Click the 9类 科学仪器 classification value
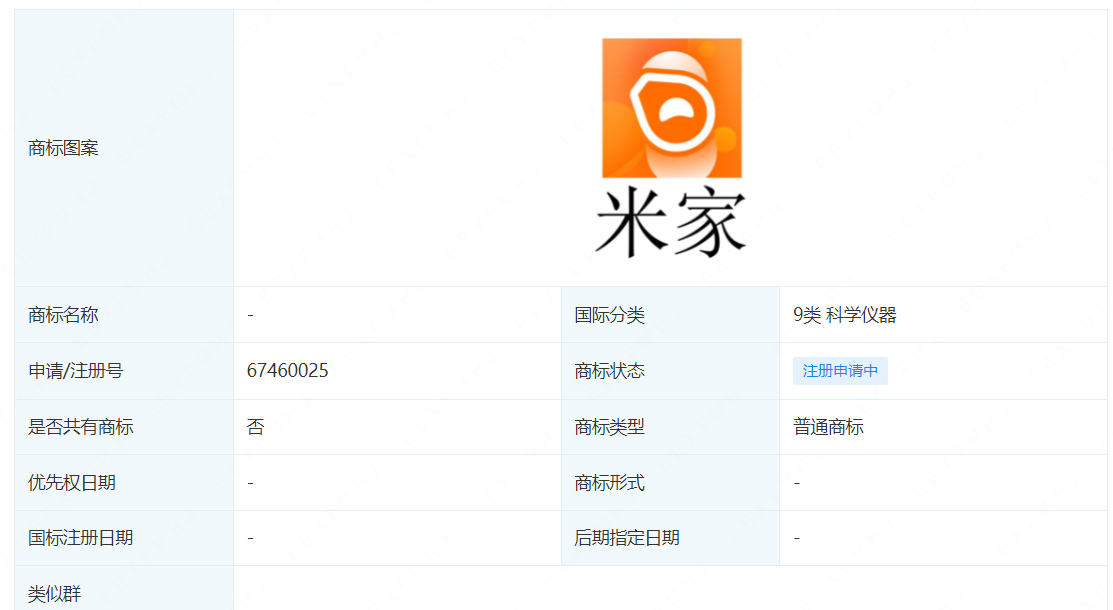This screenshot has height=610, width=1113. pos(845,315)
